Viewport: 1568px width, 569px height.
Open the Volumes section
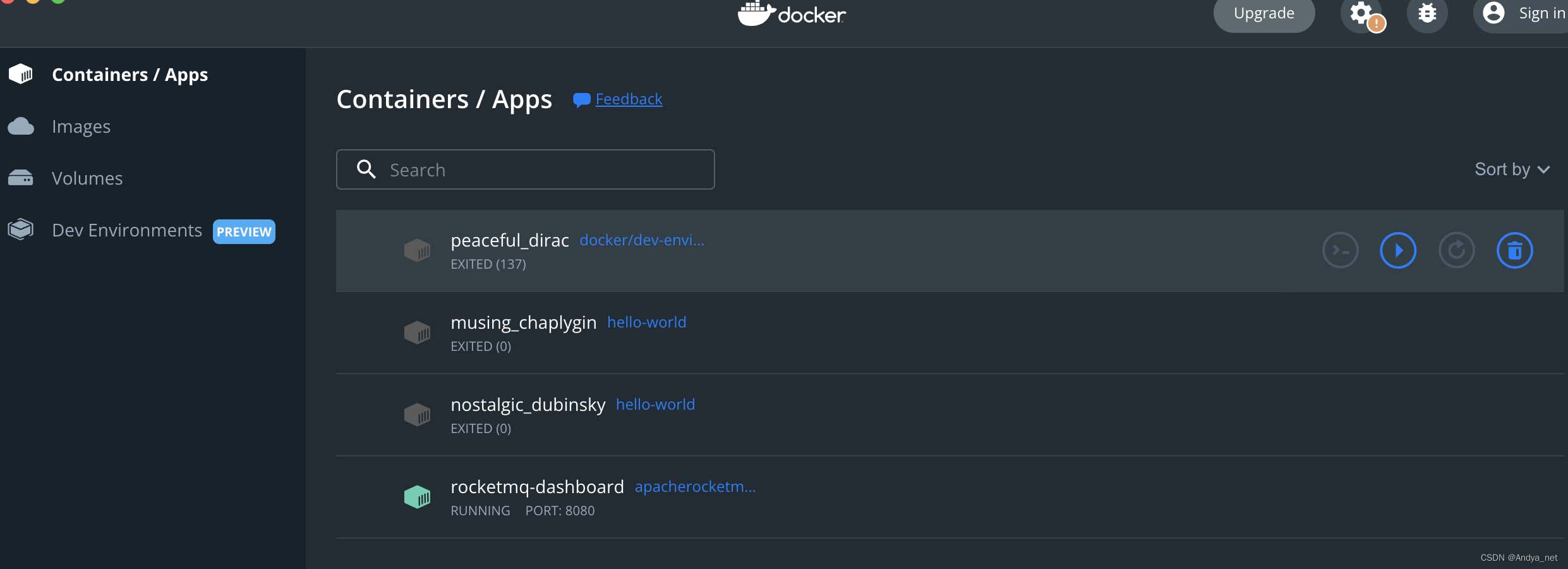click(x=87, y=178)
